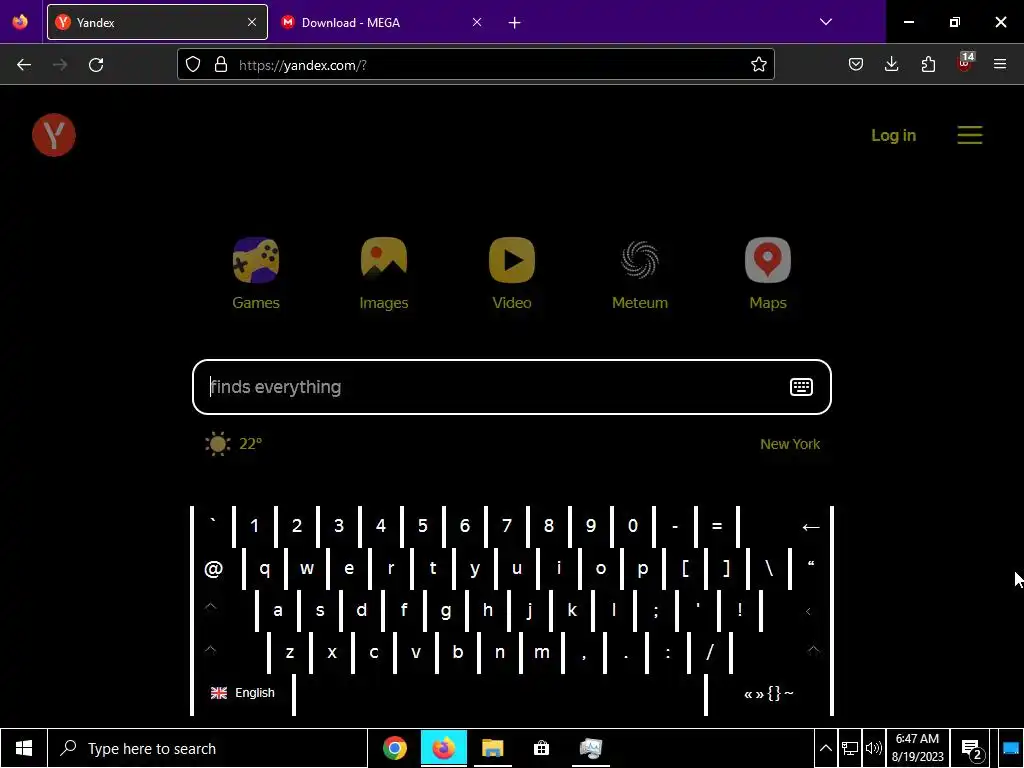List all tabs dropdown arrow
The image size is (1024, 768).
[x=825, y=22]
